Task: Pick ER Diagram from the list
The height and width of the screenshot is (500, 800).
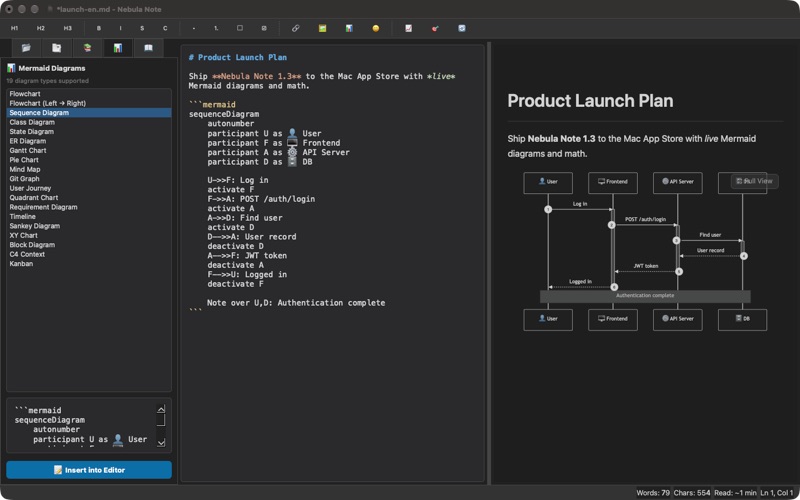Action: (89, 141)
